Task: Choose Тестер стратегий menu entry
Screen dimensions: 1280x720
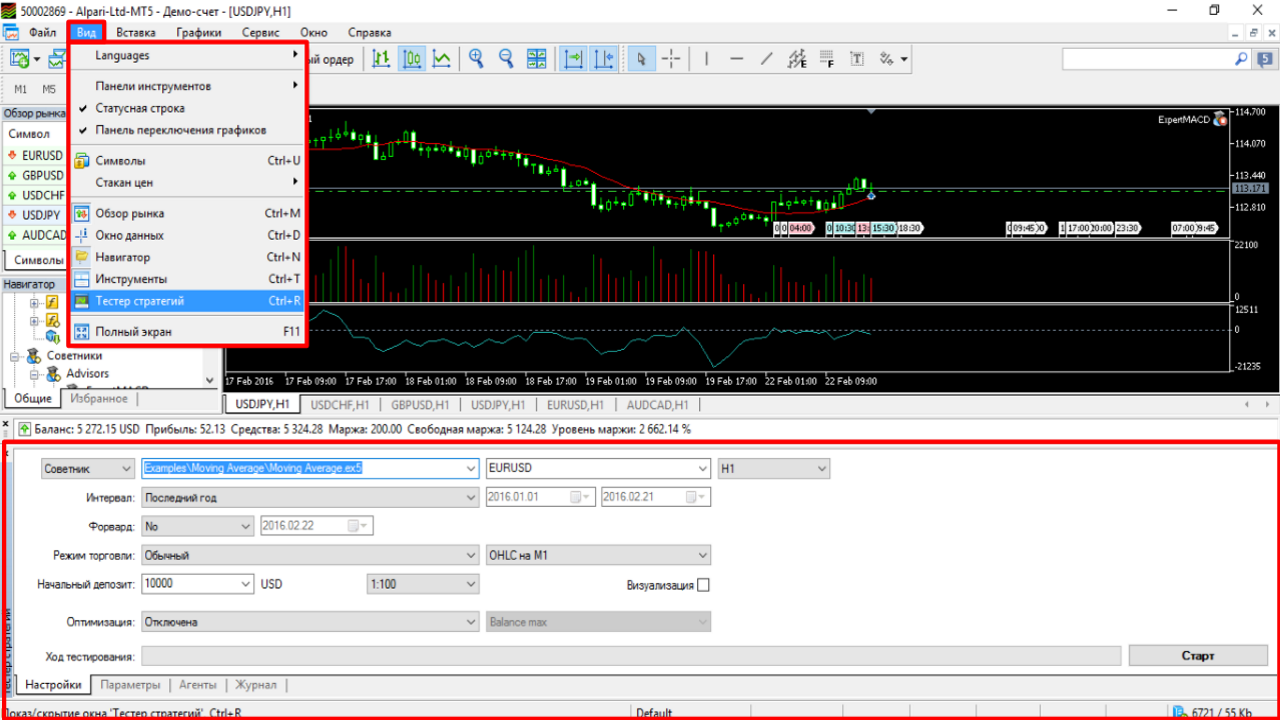Action: coord(186,301)
